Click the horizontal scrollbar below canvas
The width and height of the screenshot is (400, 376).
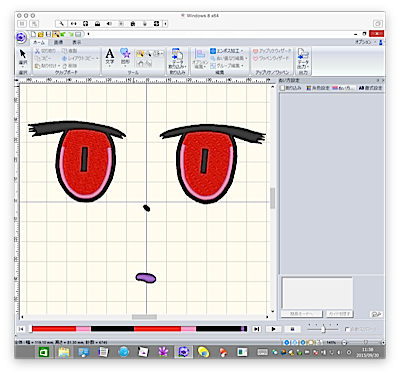click(x=144, y=317)
